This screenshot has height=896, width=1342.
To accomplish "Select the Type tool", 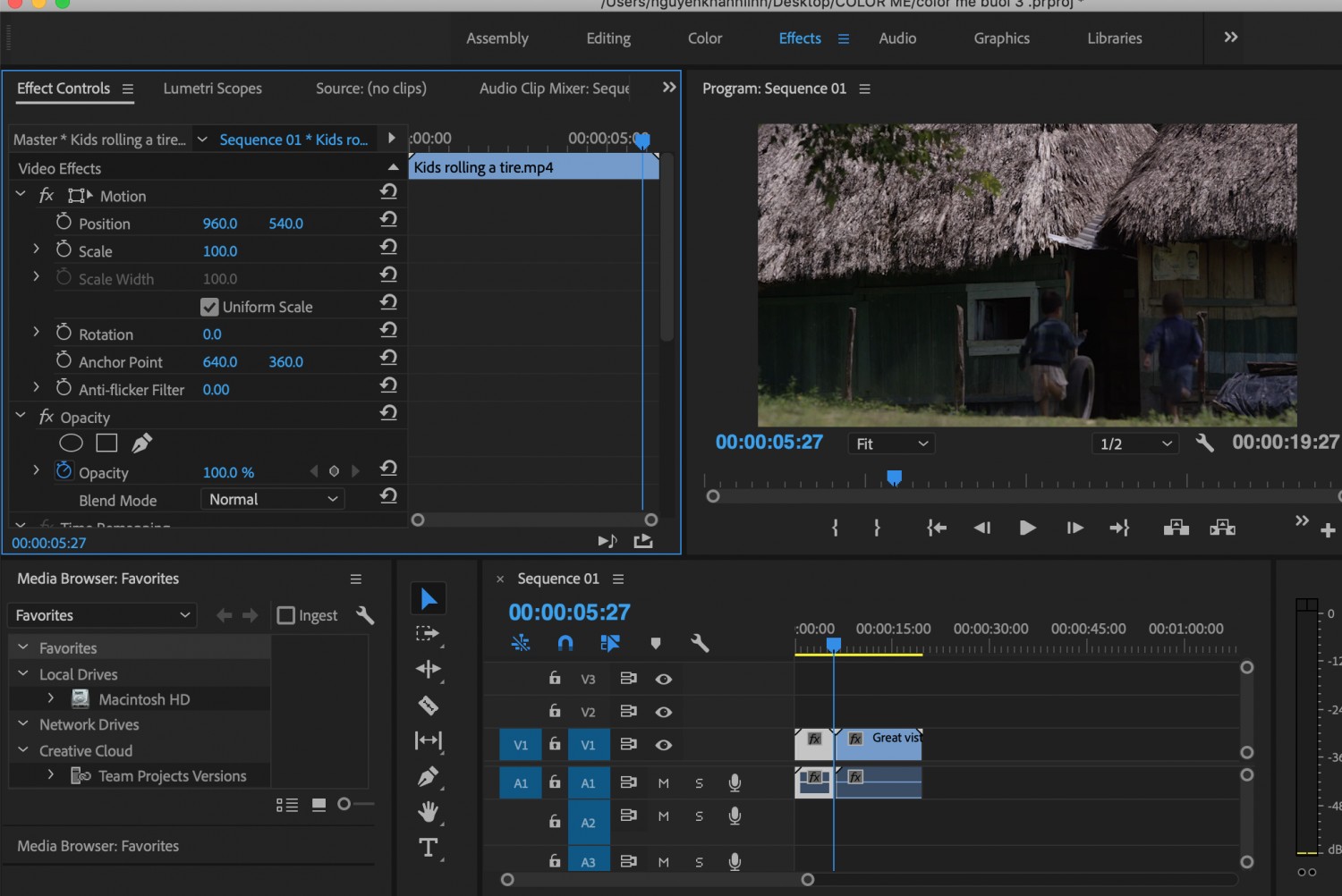I will 429,848.
